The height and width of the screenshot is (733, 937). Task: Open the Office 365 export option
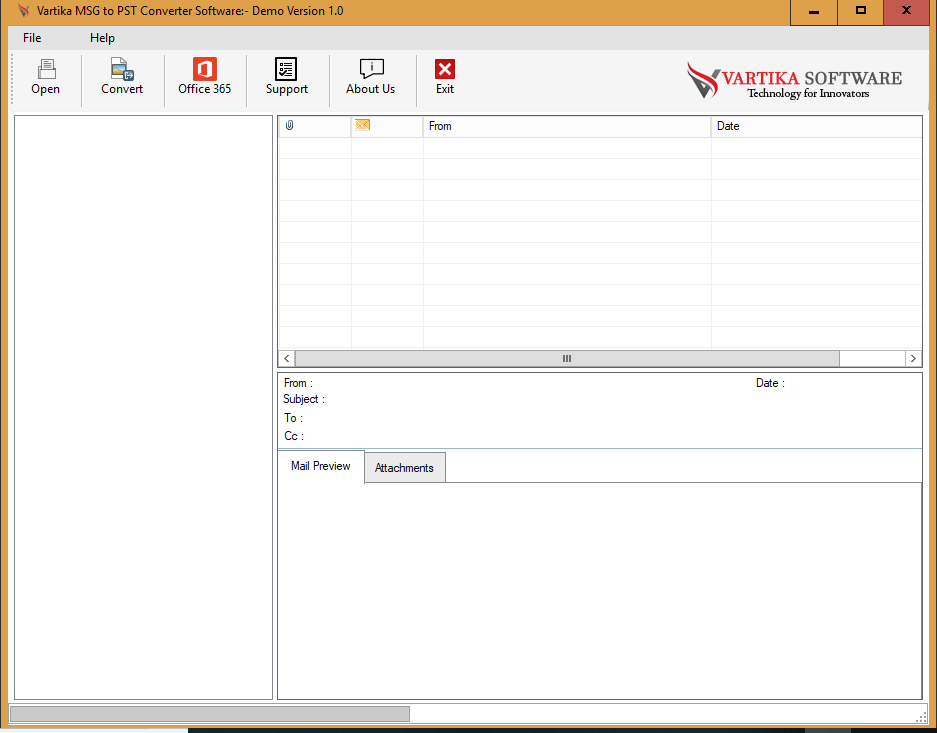(x=204, y=77)
